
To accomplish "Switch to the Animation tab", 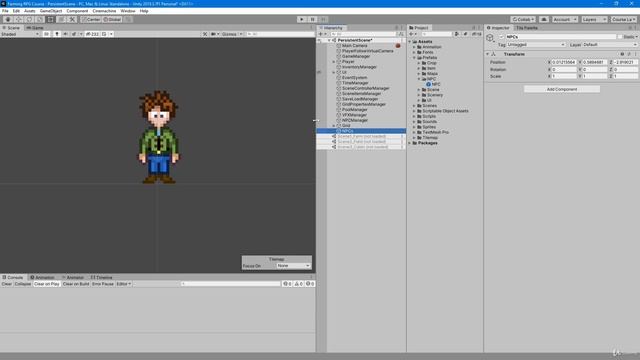I will pos(42,277).
